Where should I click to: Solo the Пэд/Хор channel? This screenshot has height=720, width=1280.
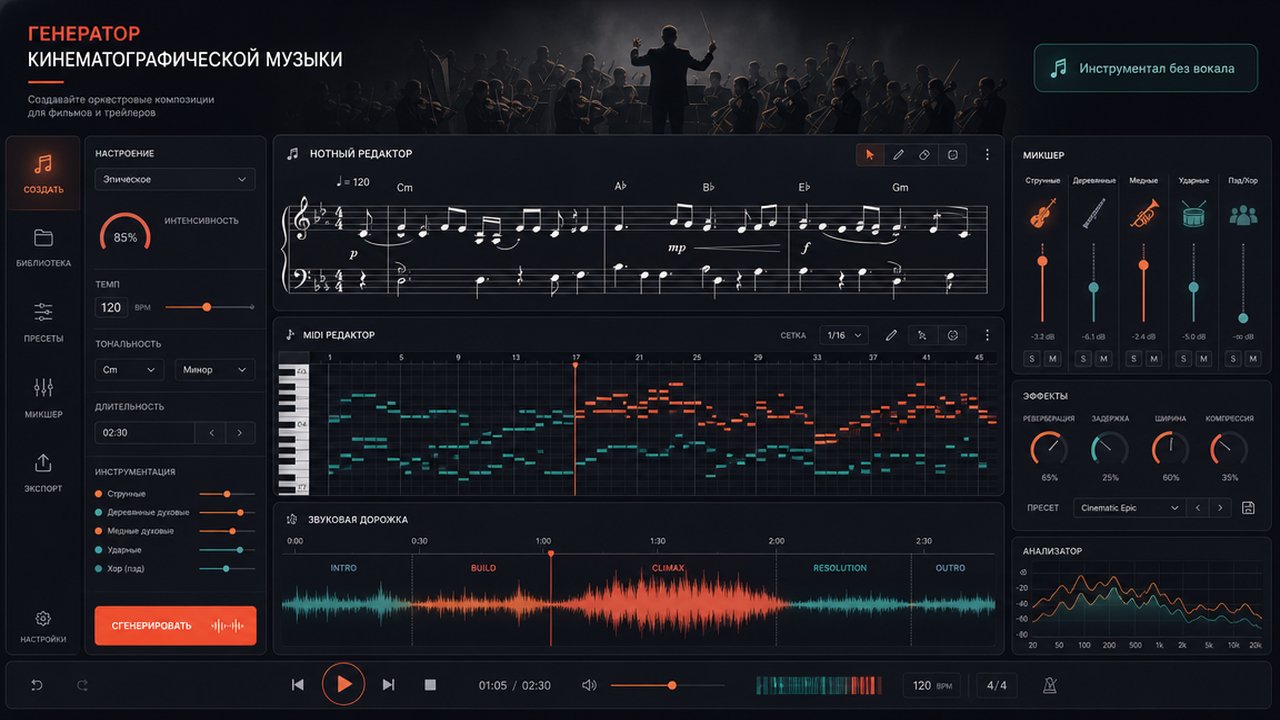(x=1232, y=358)
